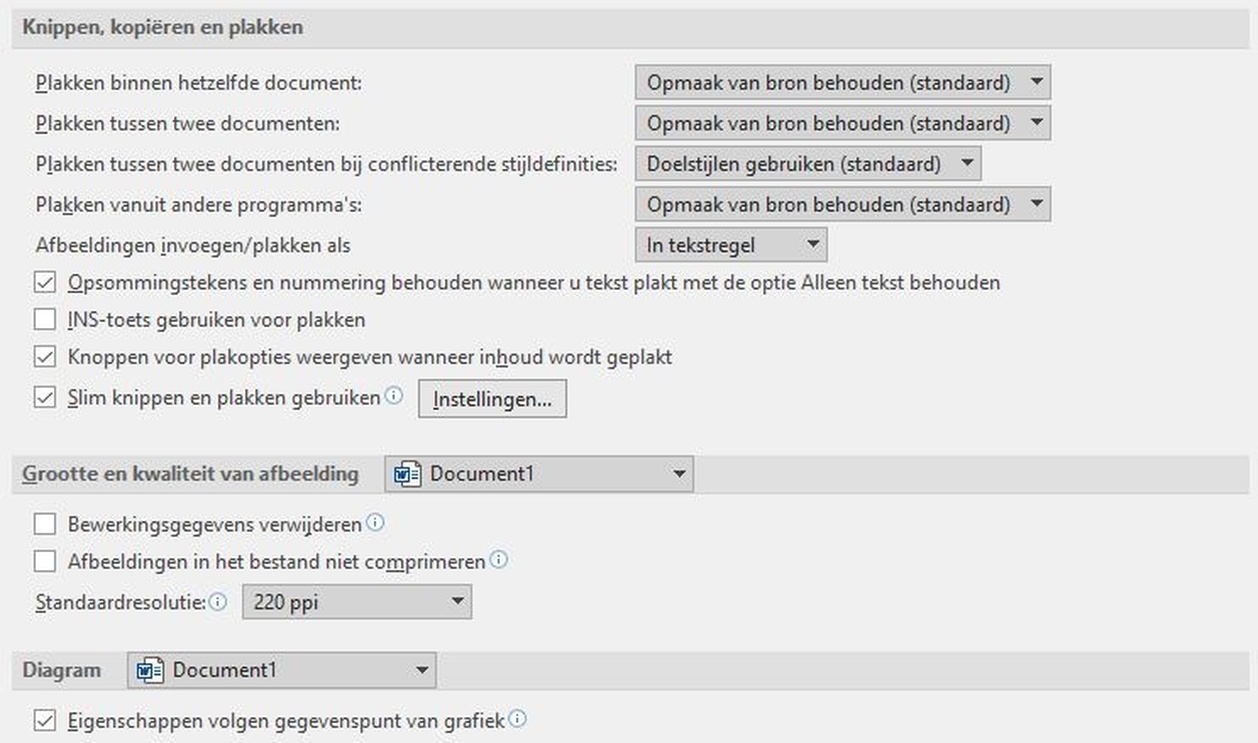
Task: Click info icon beside Bewerkingsgegevens verwijderen
Action: (376, 522)
